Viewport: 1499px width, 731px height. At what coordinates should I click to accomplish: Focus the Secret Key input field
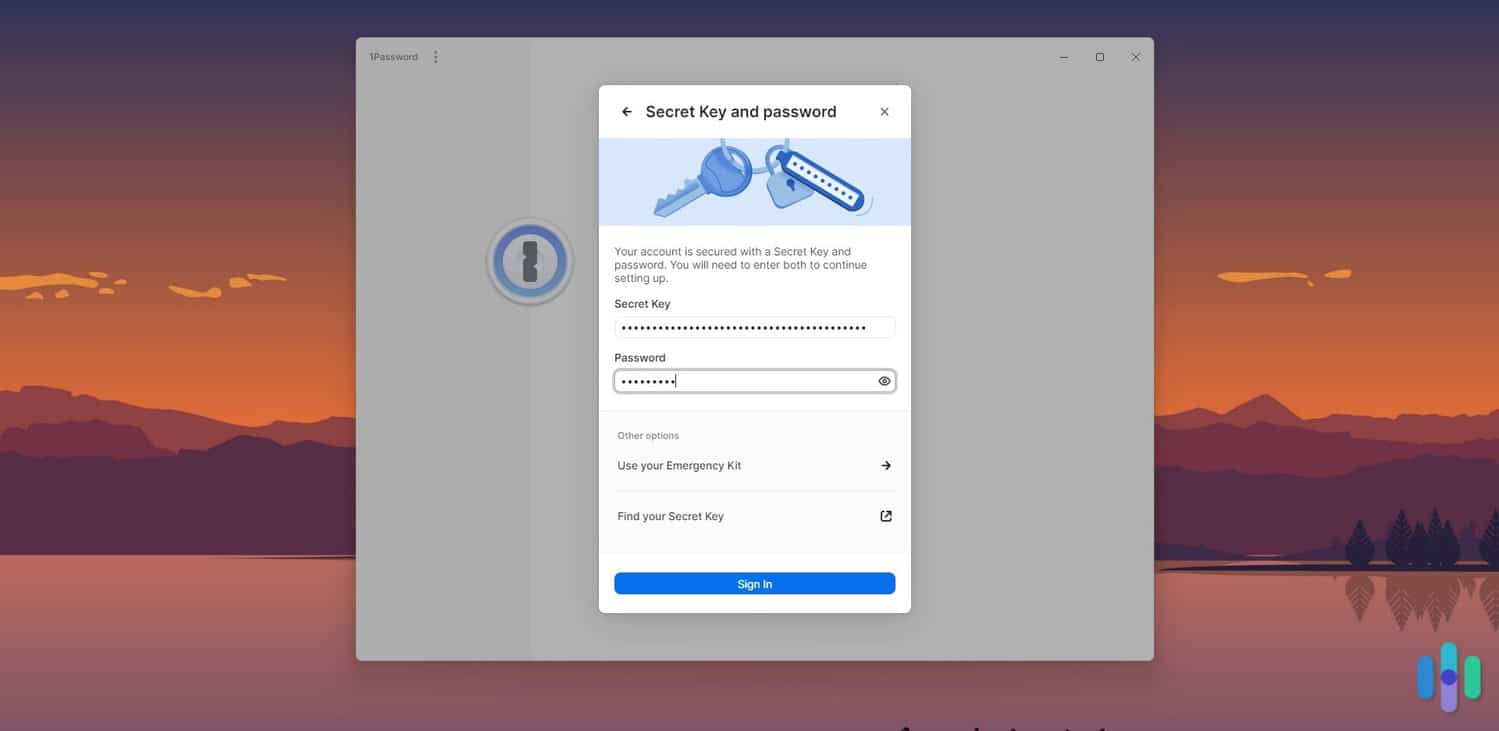coord(754,327)
